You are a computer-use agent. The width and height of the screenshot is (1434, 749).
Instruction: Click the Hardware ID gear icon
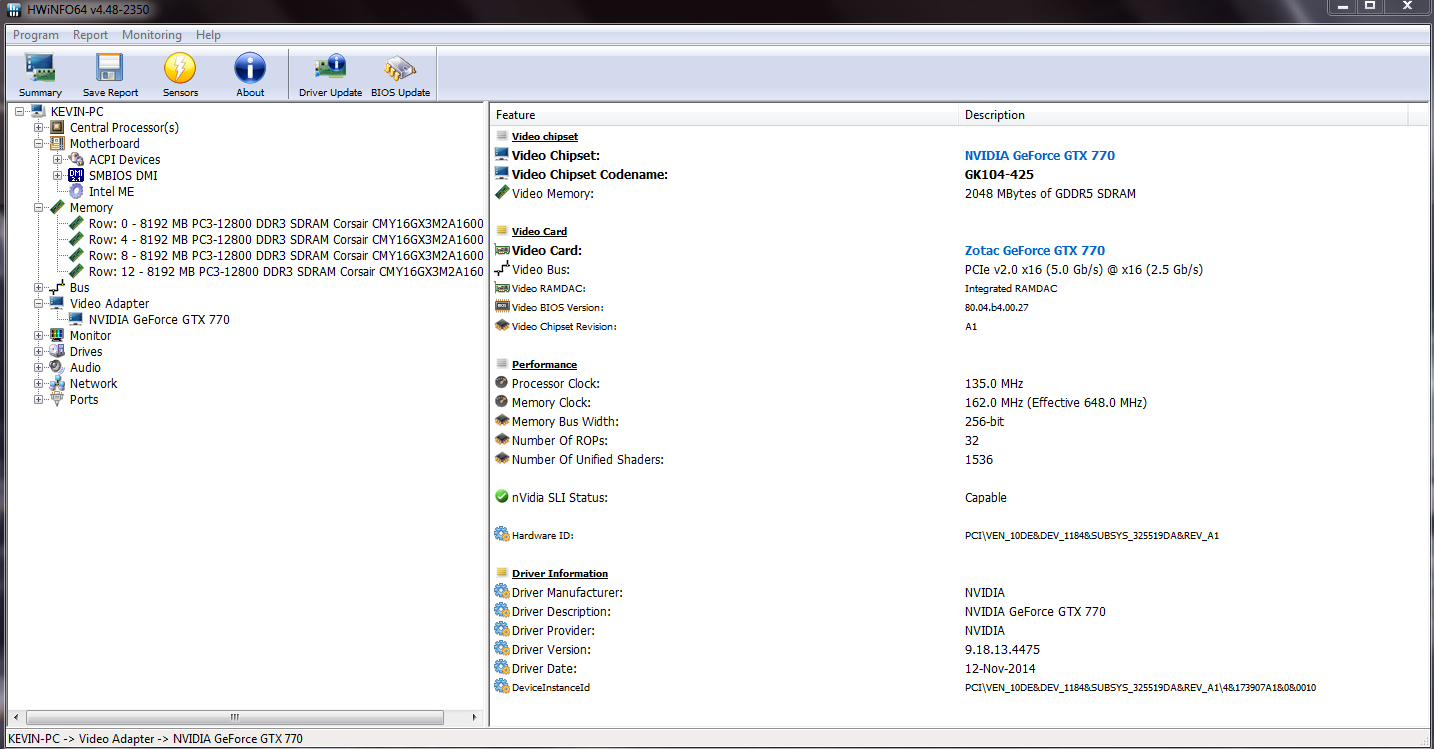tap(502, 535)
